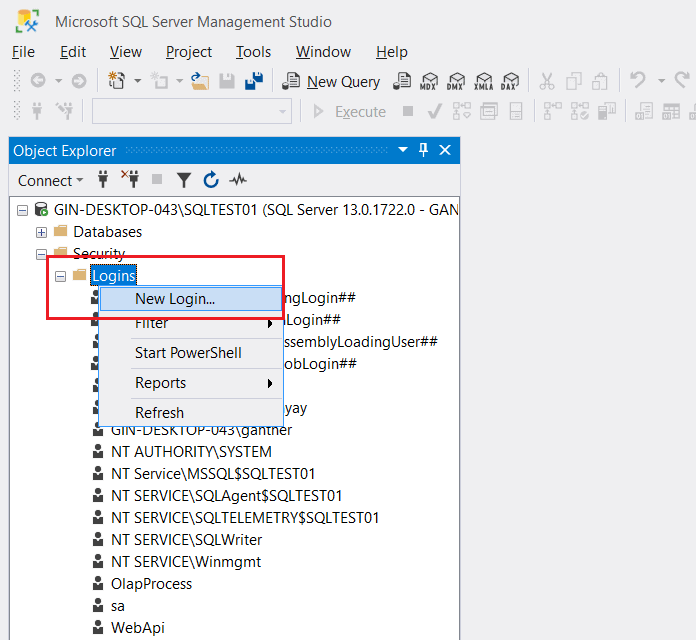Open the Activity Monitor icon in Object Explorer

(x=238, y=180)
